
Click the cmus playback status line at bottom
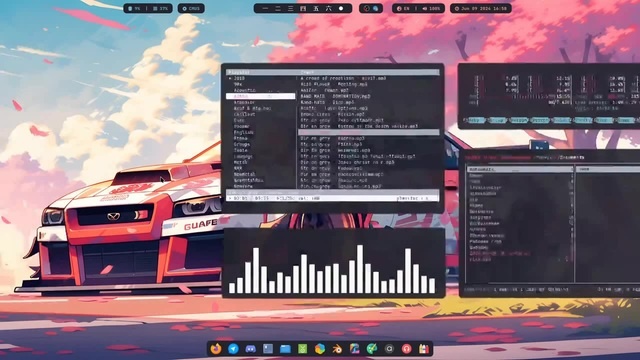[x=333, y=198]
